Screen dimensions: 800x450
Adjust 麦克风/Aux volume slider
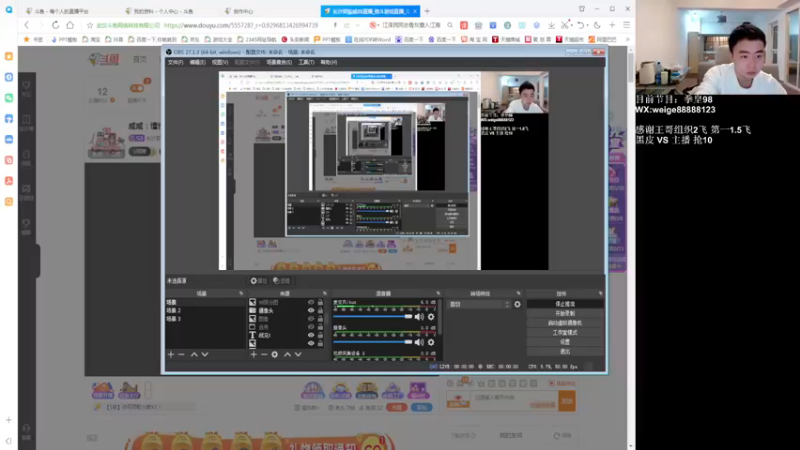click(372, 317)
